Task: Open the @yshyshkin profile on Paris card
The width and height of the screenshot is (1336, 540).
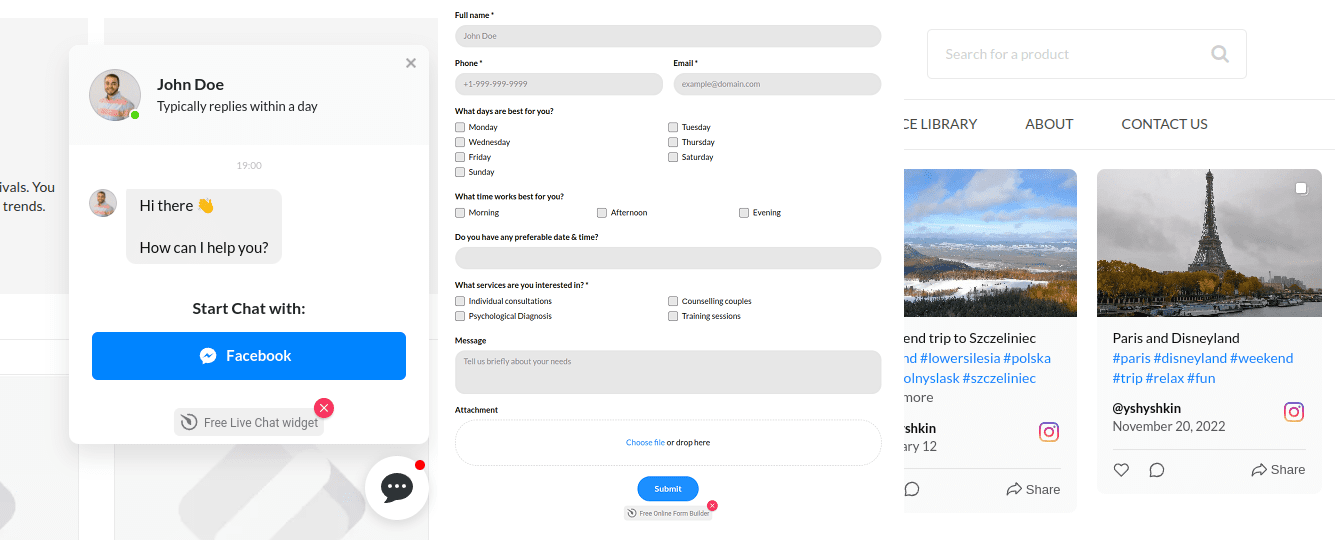Action: tap(1147, 408)
